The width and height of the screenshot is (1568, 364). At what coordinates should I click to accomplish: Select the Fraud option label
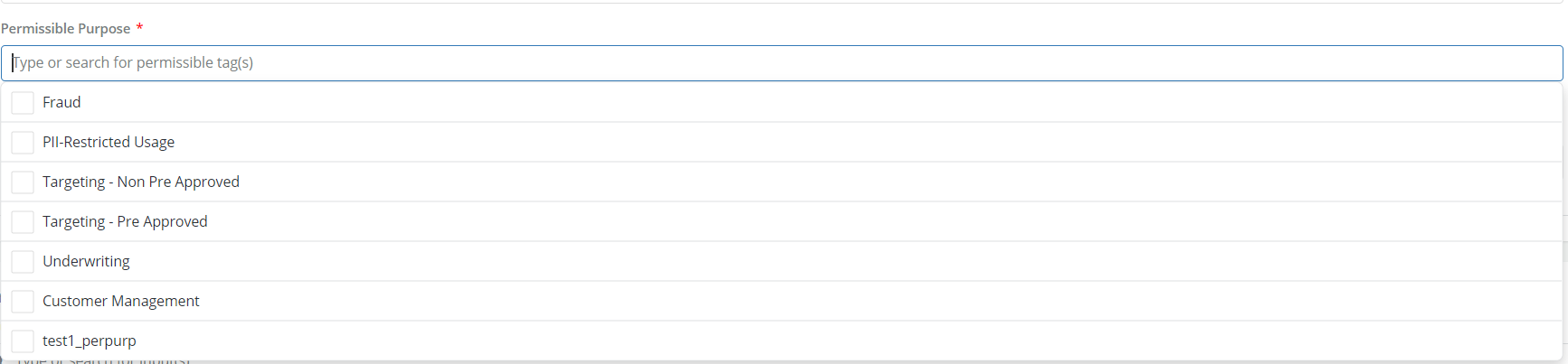pyautogui.click(x=61, y=103)
